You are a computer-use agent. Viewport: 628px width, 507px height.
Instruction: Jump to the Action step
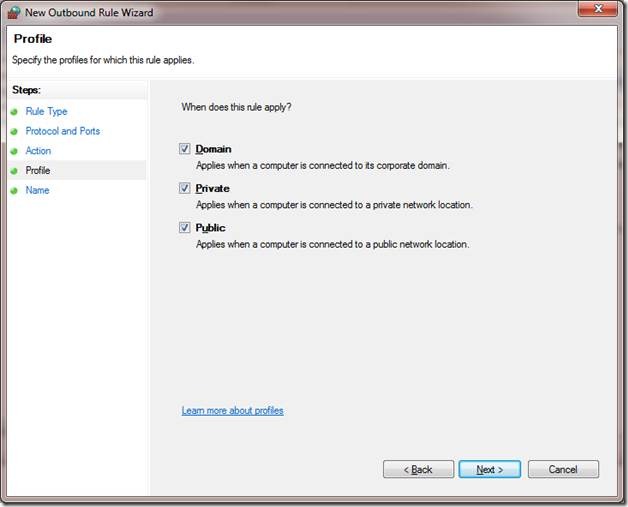pos(38,151)
